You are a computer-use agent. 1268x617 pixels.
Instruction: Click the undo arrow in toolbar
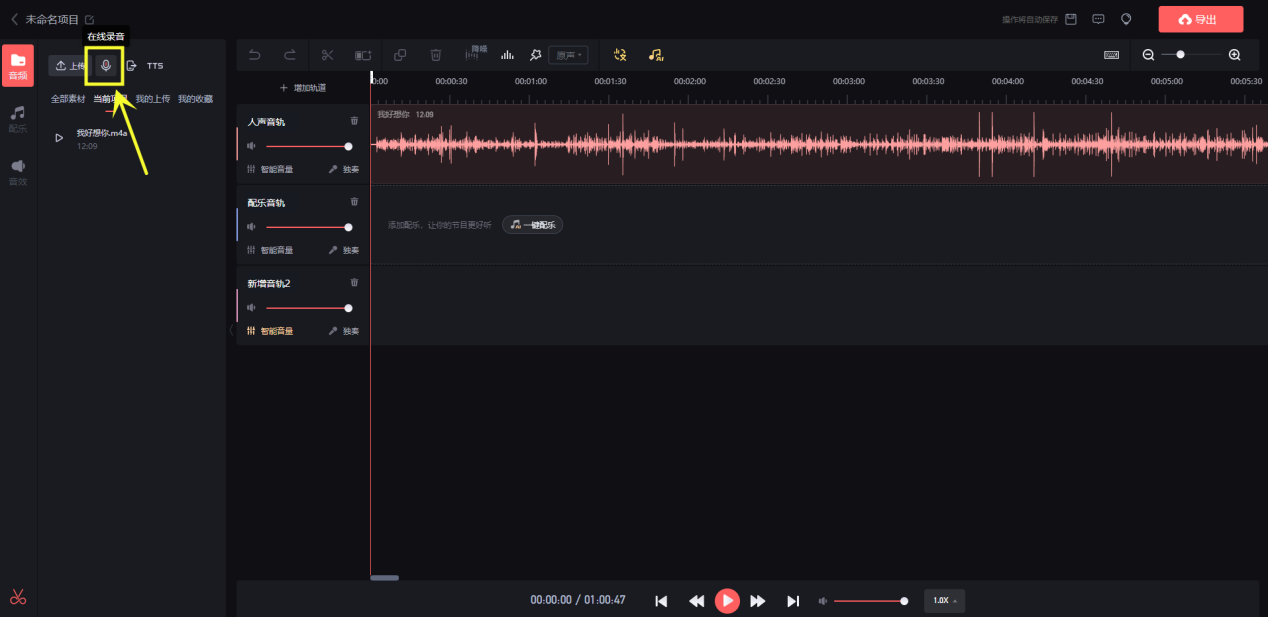click(254, 55)
